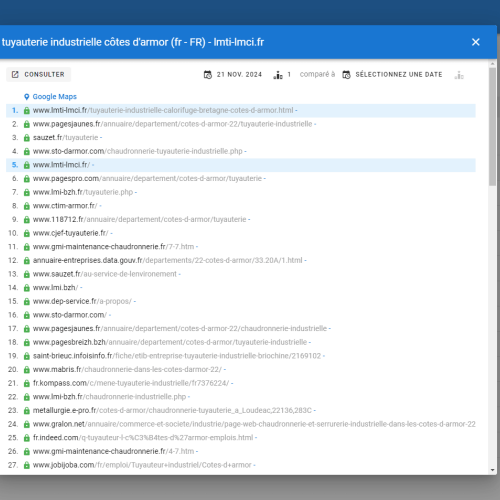The image size is (500, 500).
Task: Click the scrollbar up arrow
Action: pos(492,63)
